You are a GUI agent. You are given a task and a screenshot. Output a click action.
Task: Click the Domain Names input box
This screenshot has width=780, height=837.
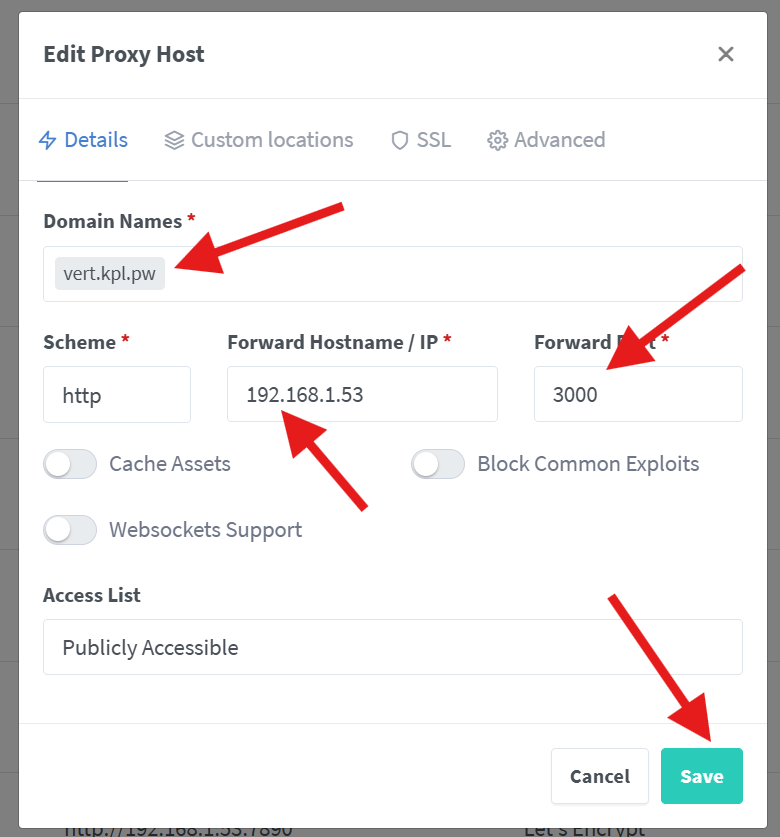click(x=450, y=274)
